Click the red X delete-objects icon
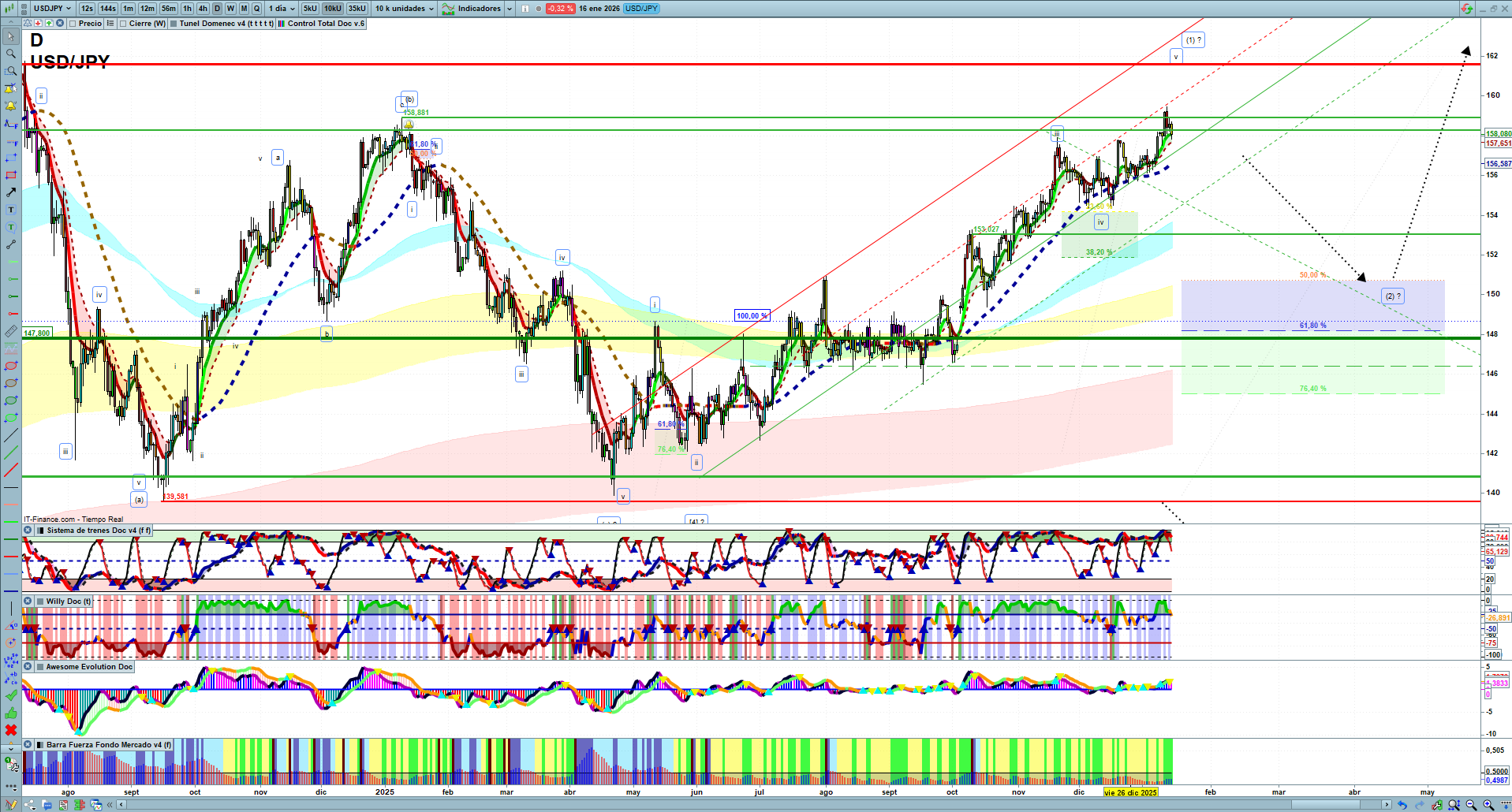Image resolution: width=1512 pixels, height=812 pixels. pos(10,730)
